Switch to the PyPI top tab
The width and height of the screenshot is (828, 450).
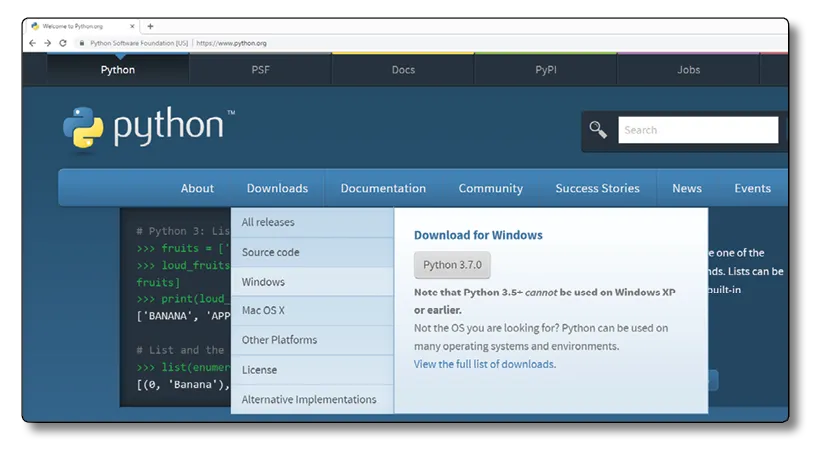546,70
